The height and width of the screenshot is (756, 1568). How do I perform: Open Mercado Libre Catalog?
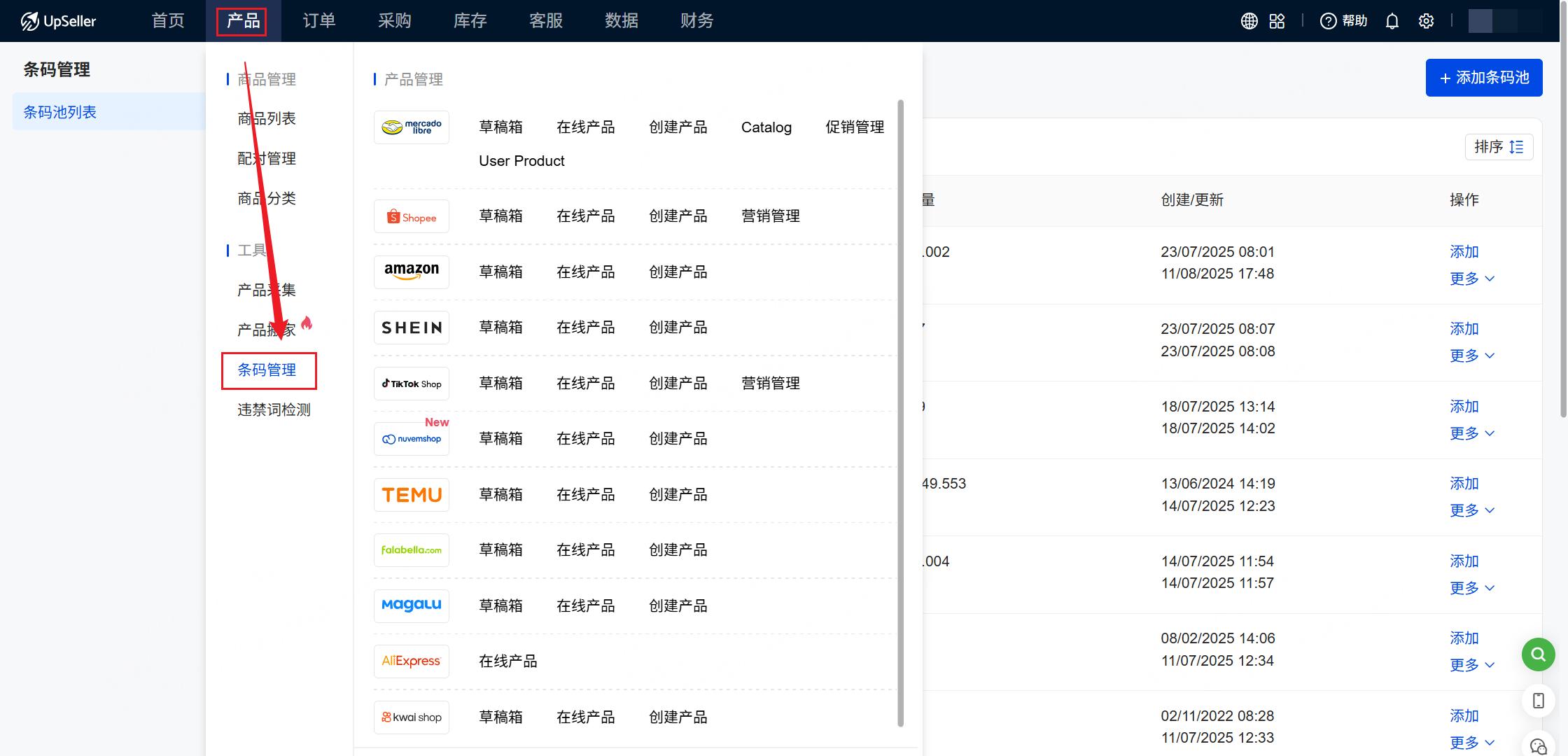tap(766, 127)
